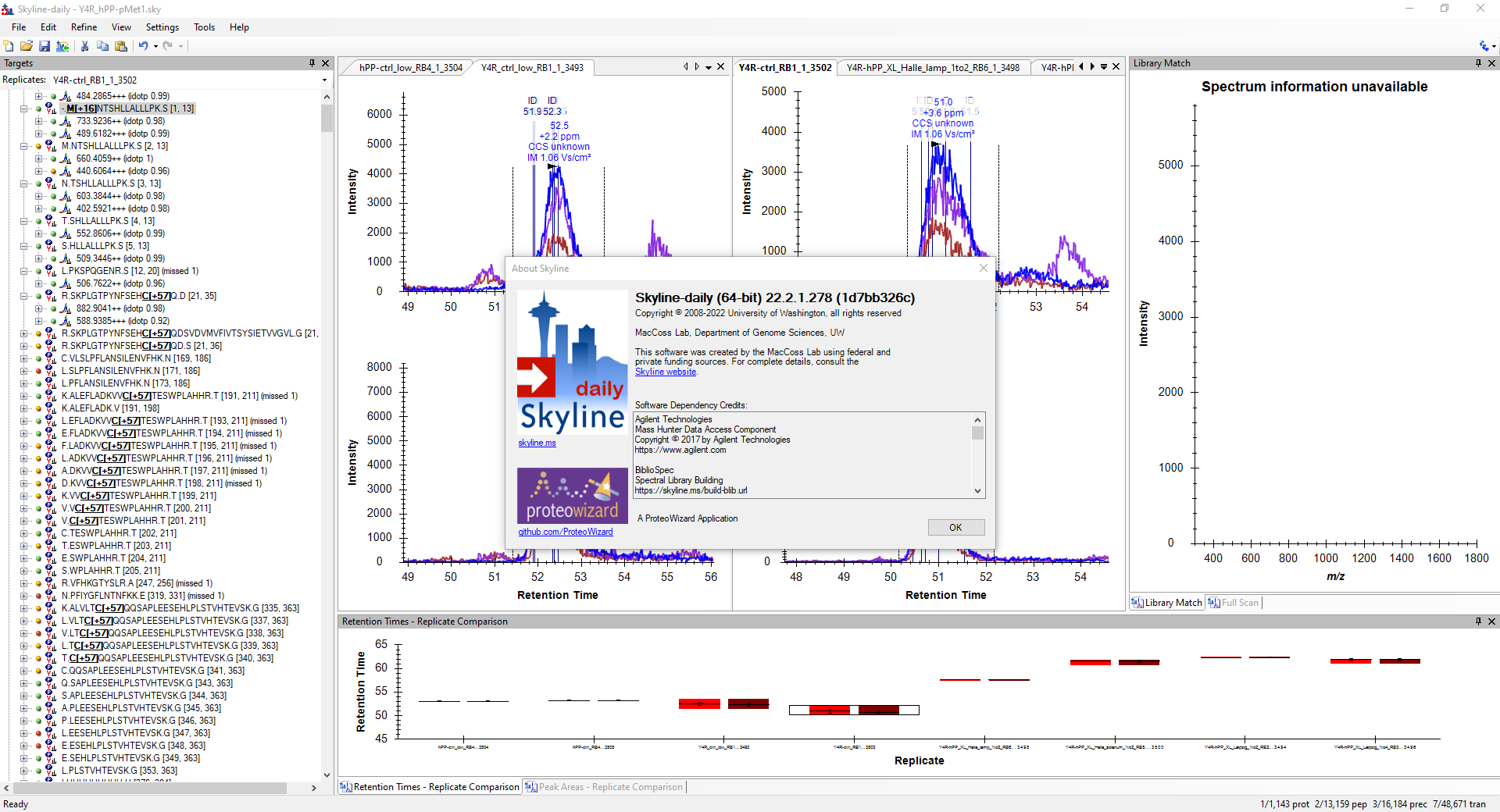
Task: Click the Software Dependency Credits scrollbar down arrow
Action: (x=977, y=491)
